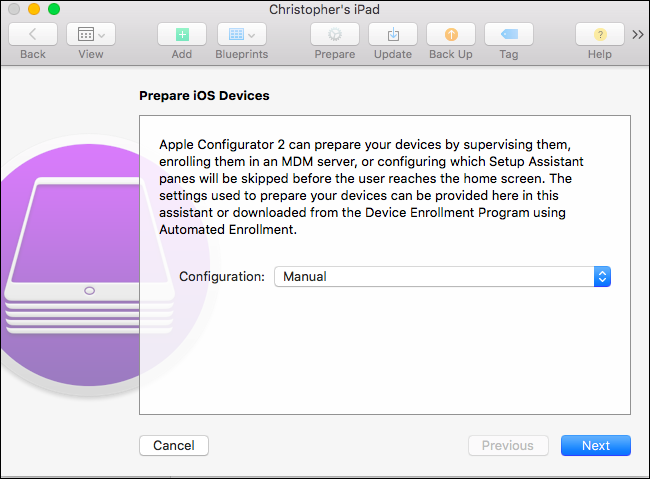Maximize the window using the green button

coord(54,9)
